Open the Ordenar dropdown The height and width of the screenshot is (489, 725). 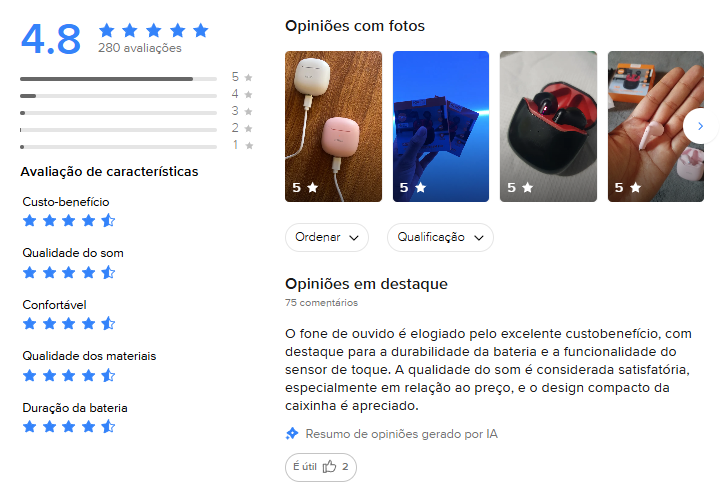[x=327, y=238]
